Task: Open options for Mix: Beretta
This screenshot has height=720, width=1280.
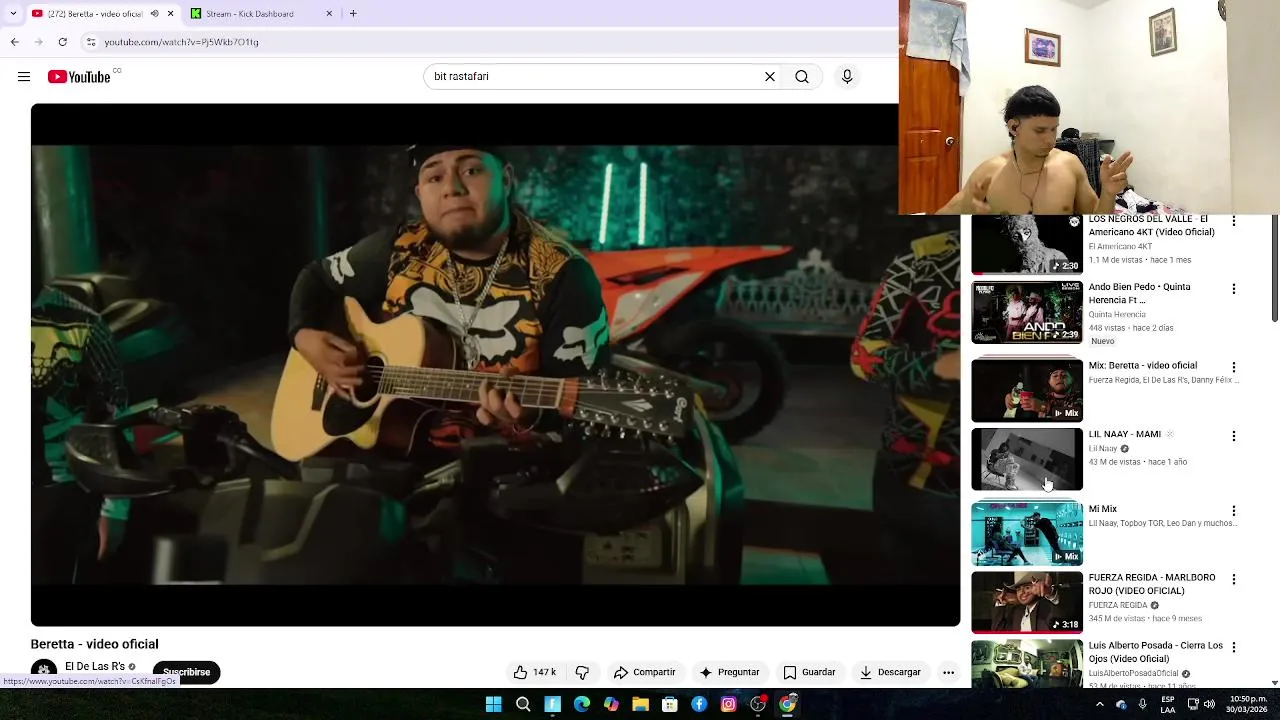Action: (1233, 368)
